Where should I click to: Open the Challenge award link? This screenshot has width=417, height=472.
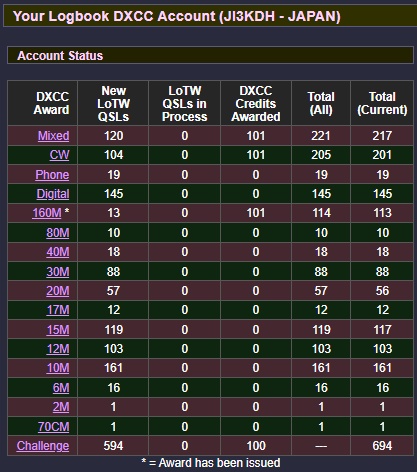(43, 446)
